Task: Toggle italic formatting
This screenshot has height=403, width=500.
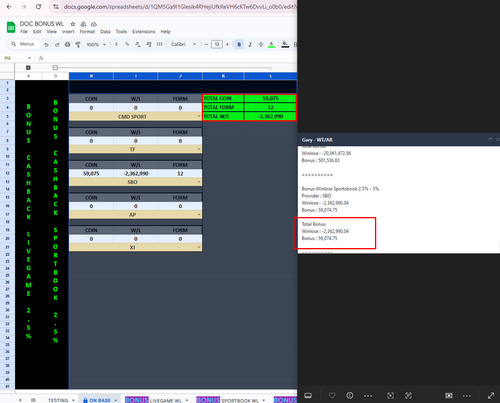Action: pos(250,44)
